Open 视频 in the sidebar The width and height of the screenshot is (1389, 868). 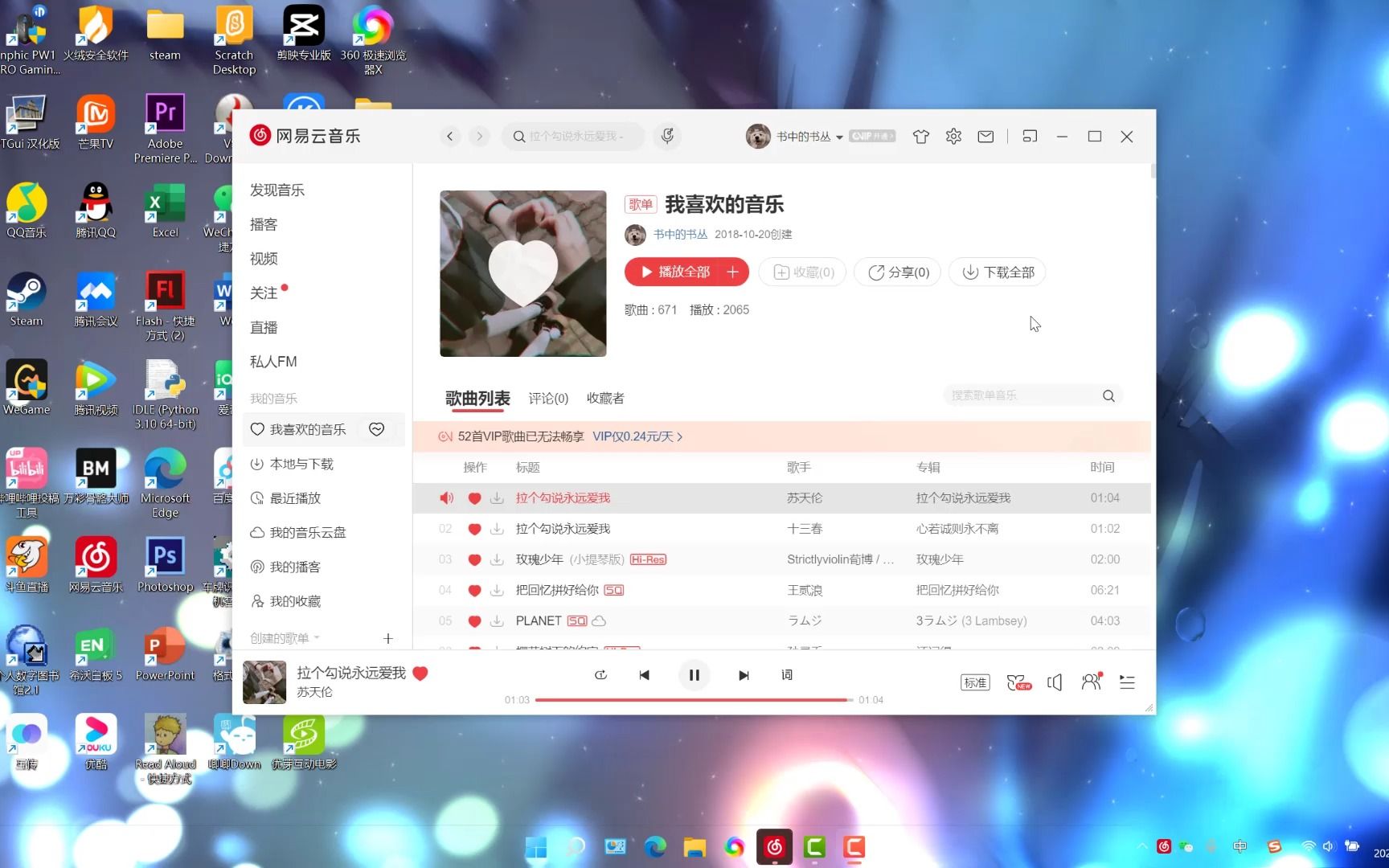coord(264,259)
